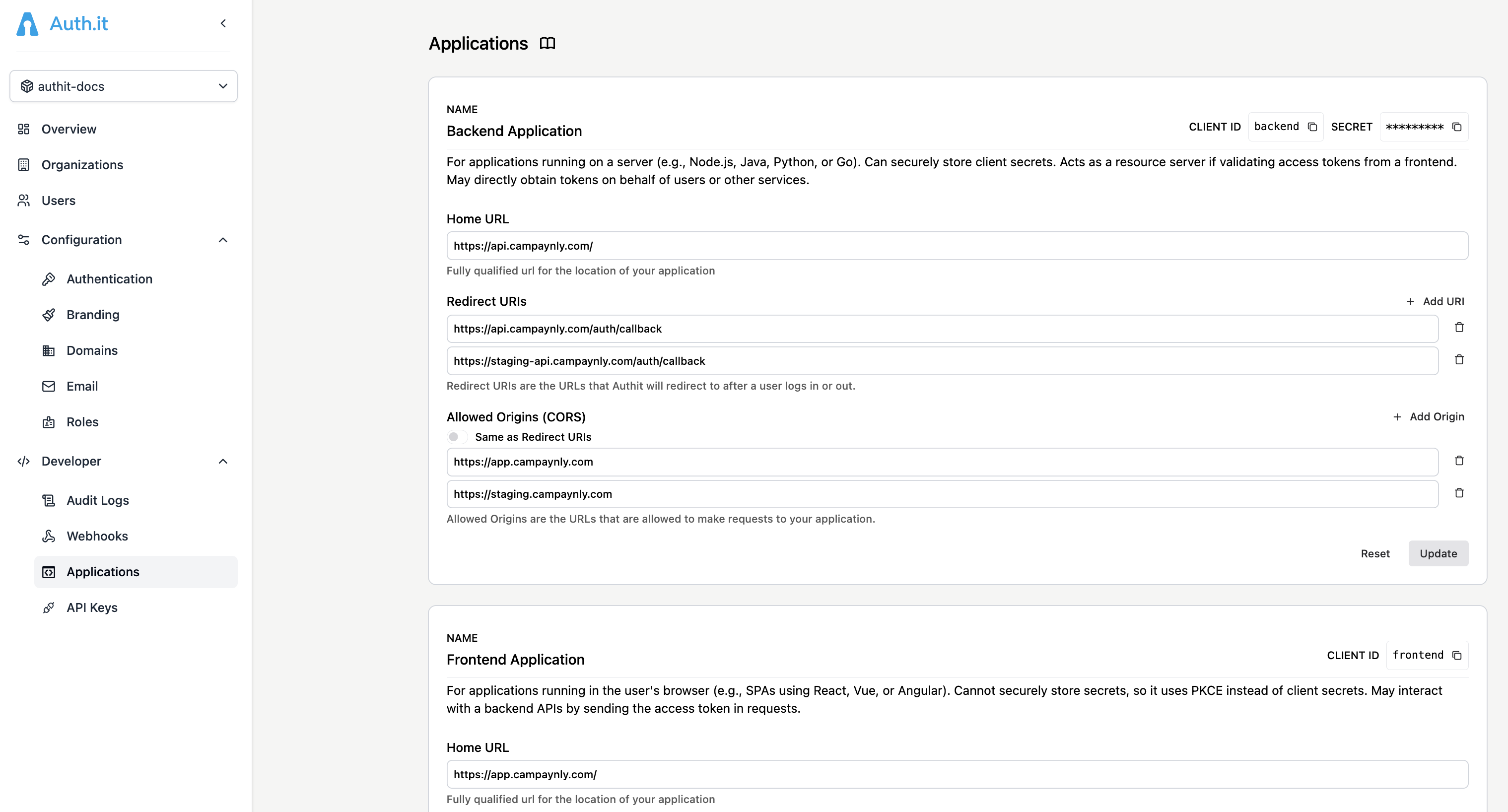The width and height of the screenshot is (1508, 812).
Task: Click the Update button
Action: [x=1438, y=553]
